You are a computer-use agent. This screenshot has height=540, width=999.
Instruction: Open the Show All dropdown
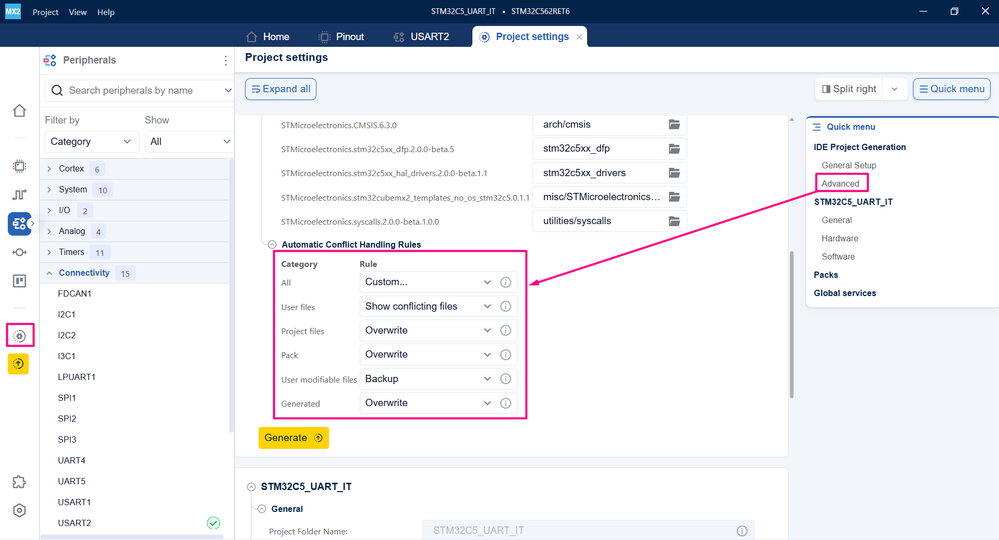tap(189, 141)
